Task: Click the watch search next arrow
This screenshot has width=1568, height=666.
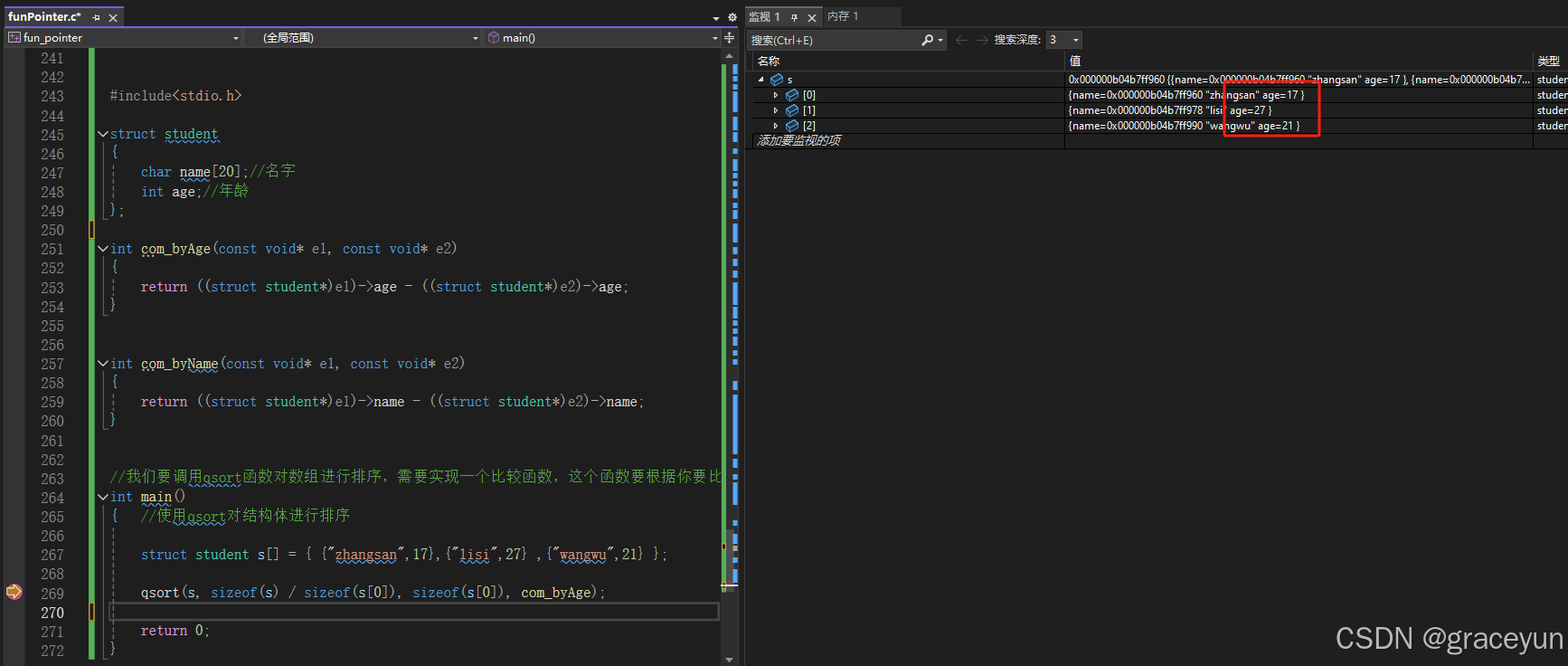Action: (982, 40)
